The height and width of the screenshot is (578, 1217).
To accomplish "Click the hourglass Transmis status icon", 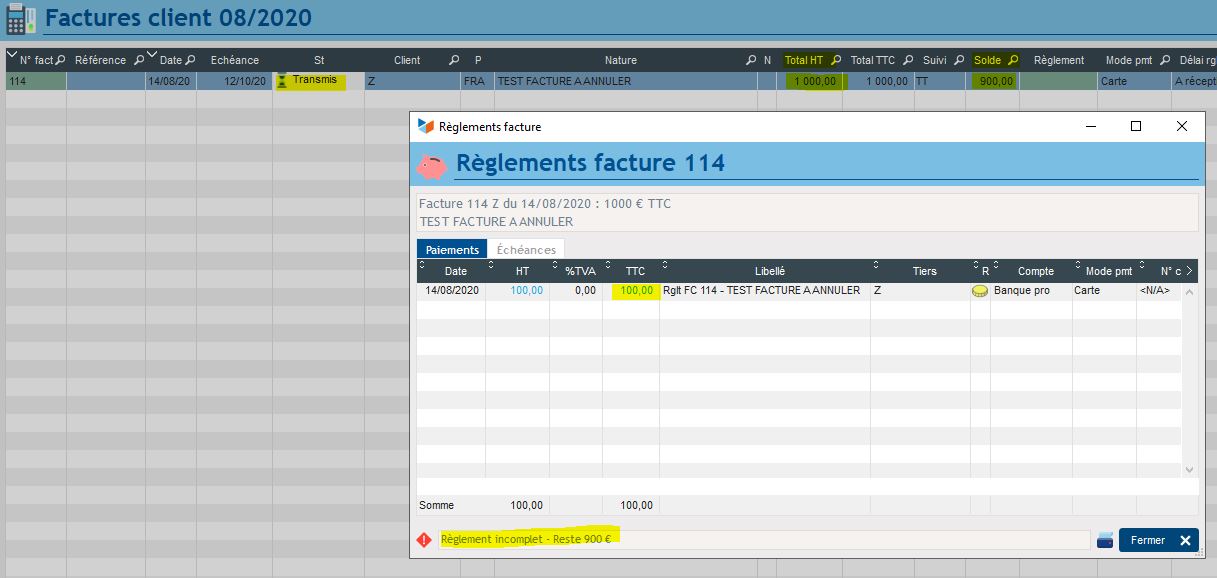I will [282, 81].
